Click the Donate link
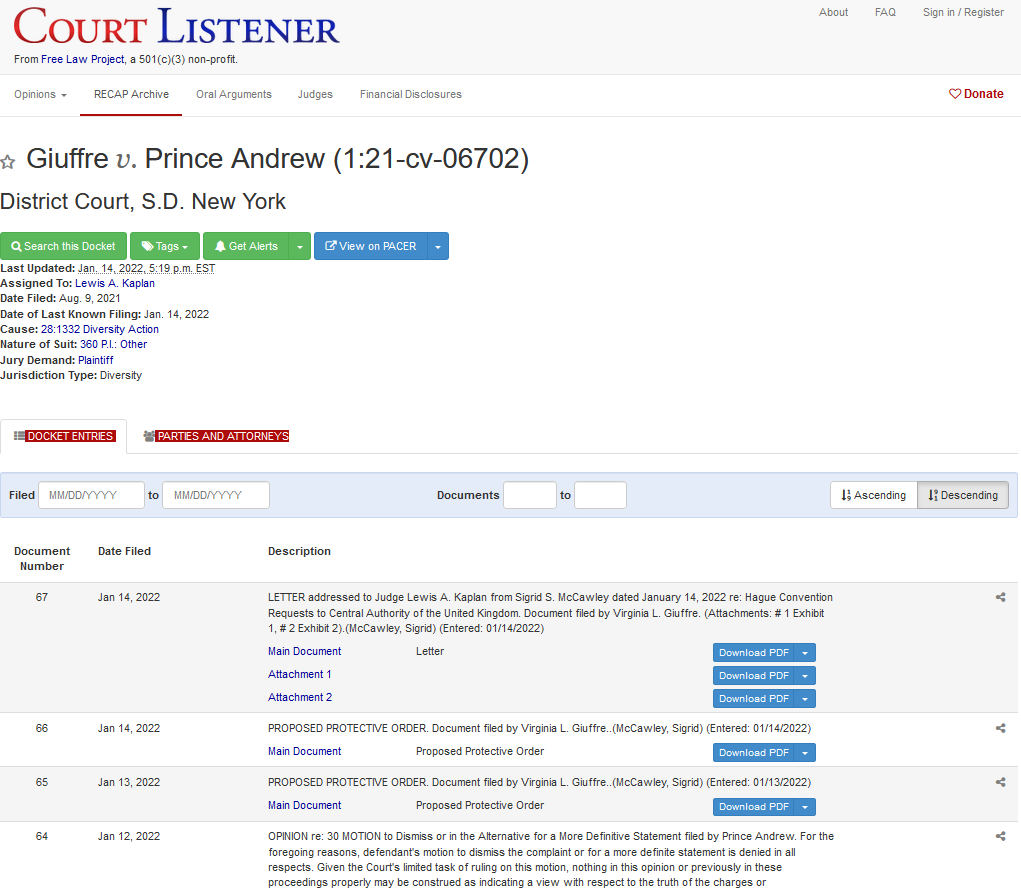 pos(976,94)
